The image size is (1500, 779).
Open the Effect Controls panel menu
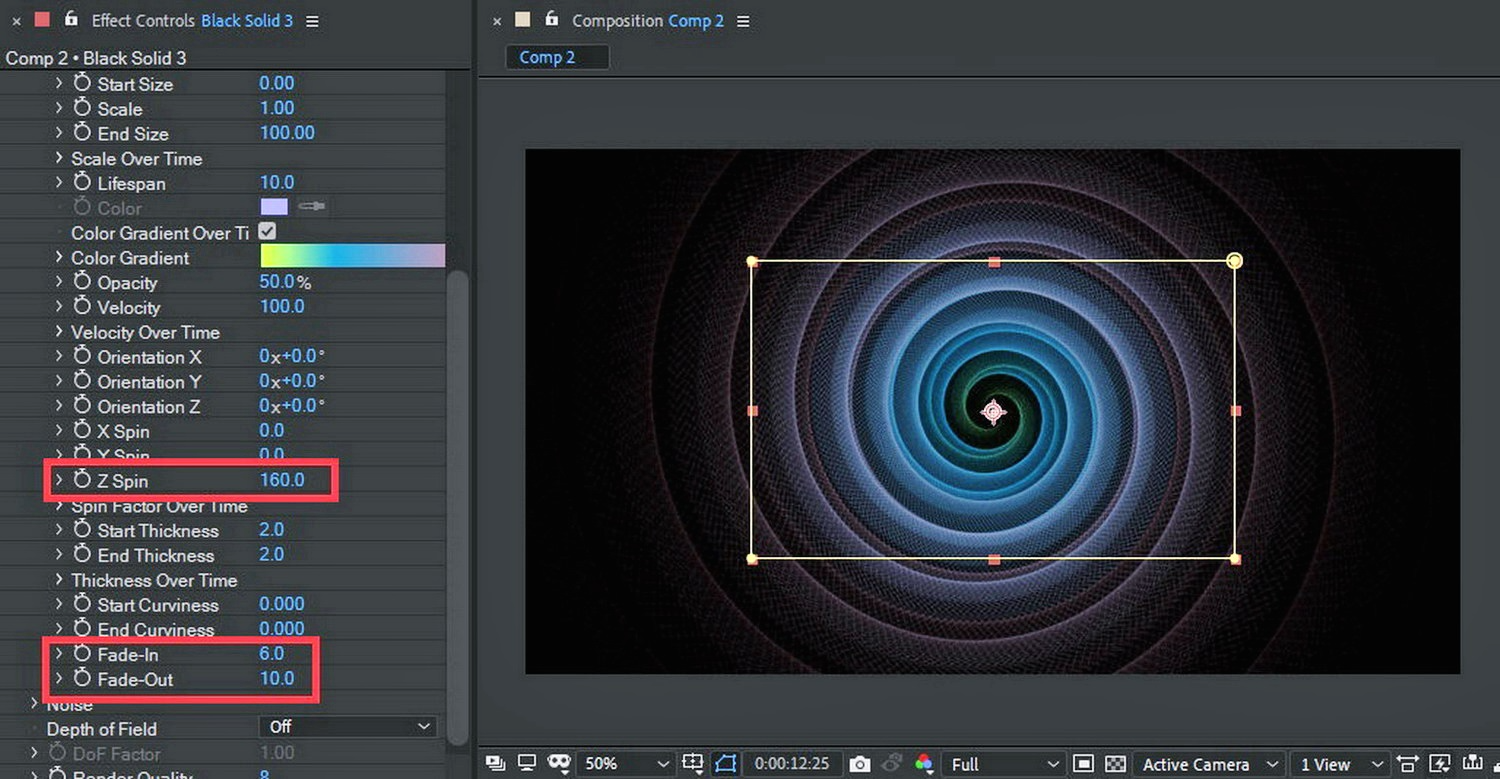[312, 21]
